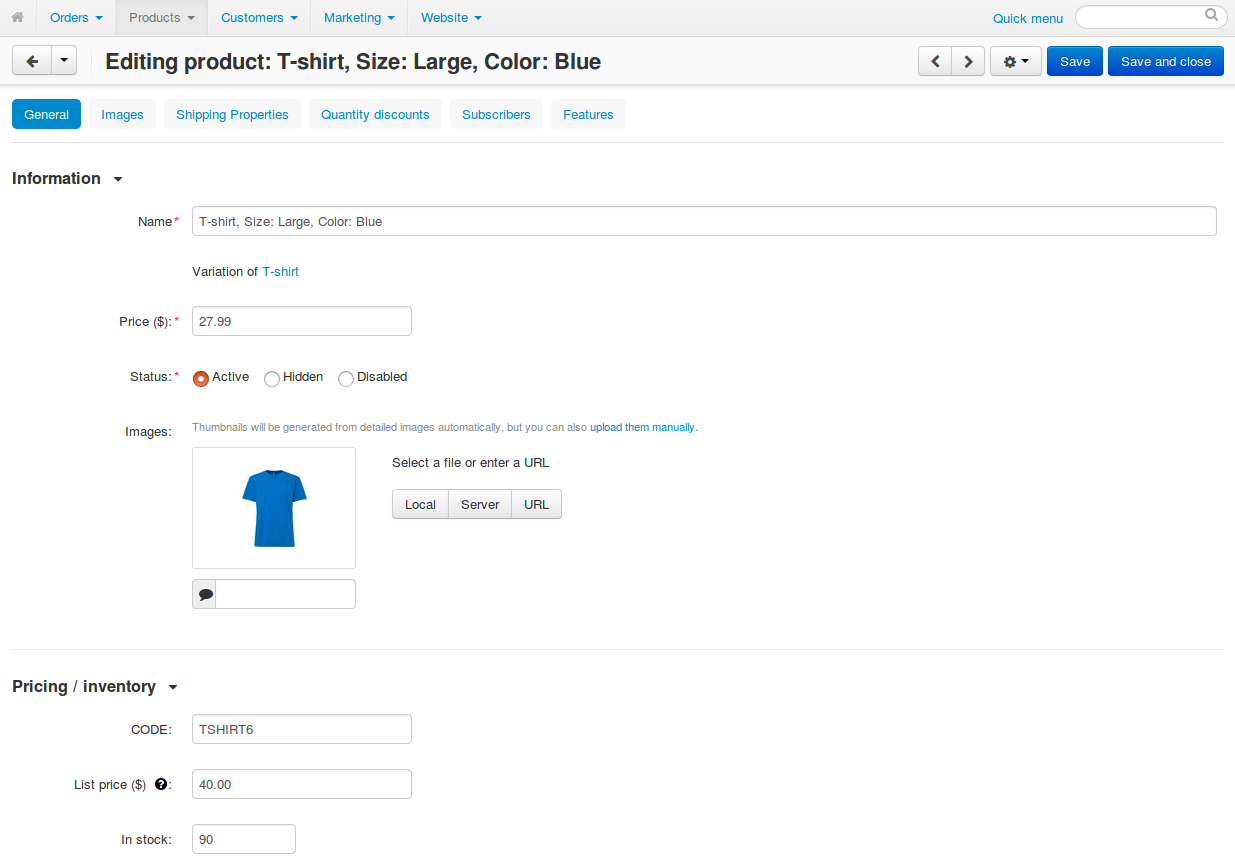Select the General tab
Screen dimensions: 1235x865
[46, 114]
